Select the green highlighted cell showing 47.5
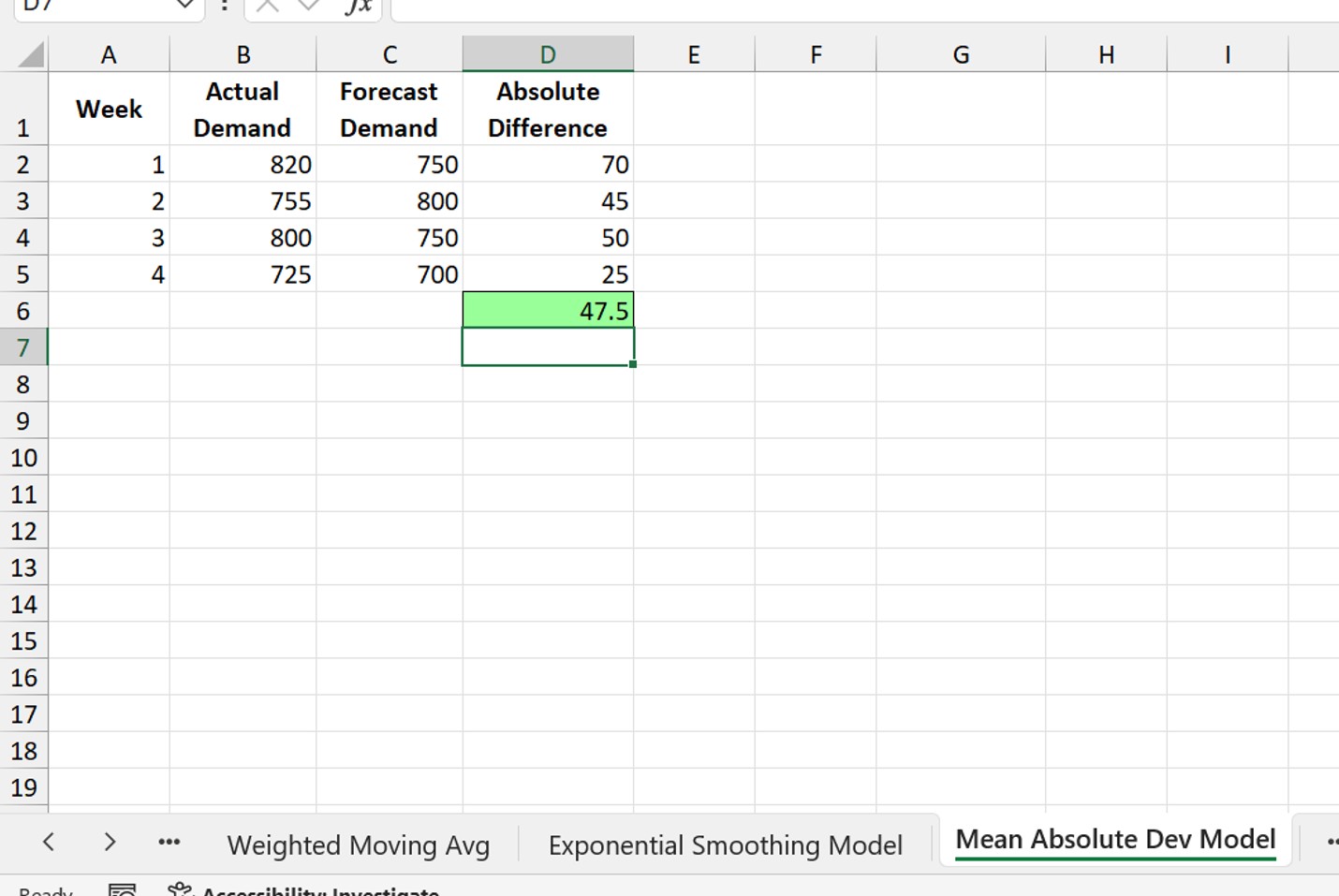Viewport: 1339px width, 896px height. click(x=548, y=310)
